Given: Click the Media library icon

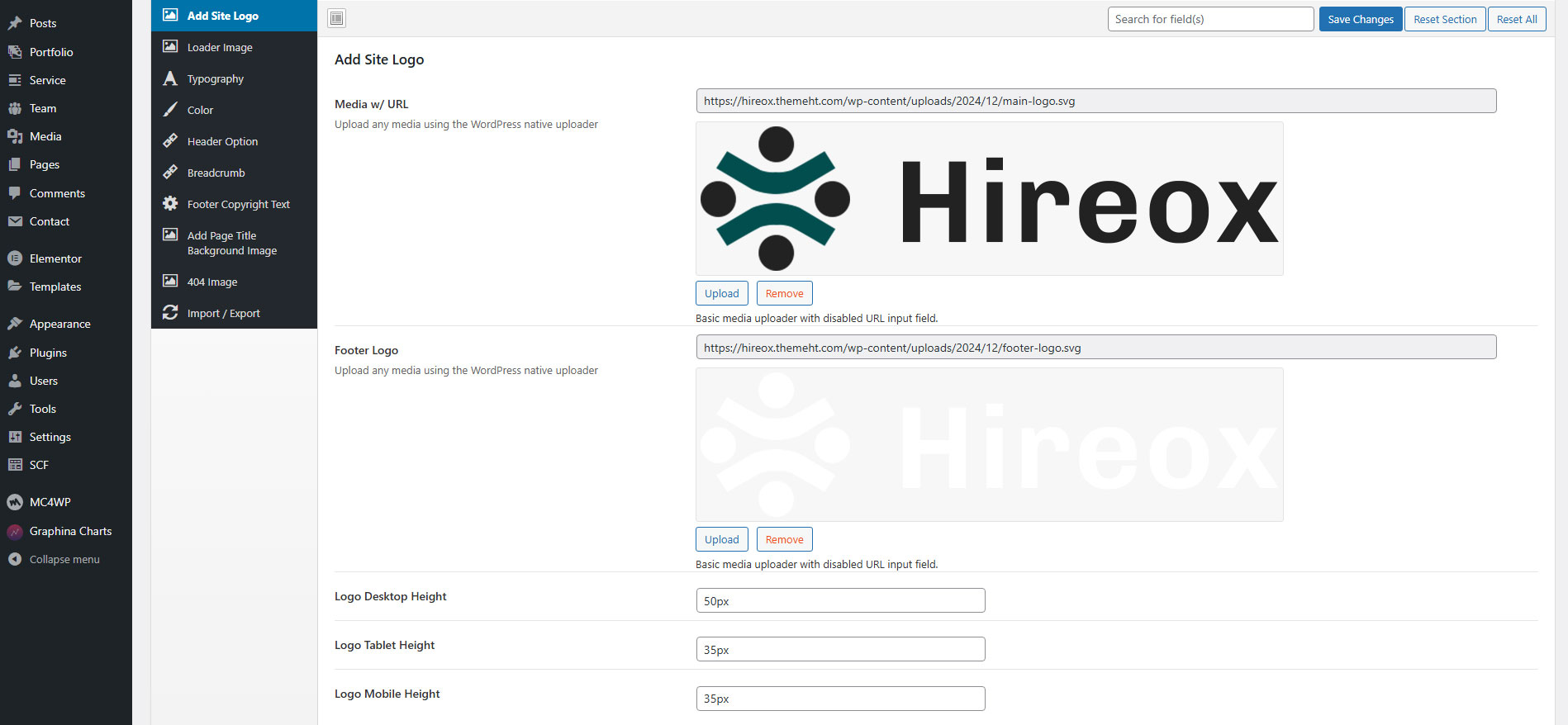Looking at the screenshot, I should click(x=15, y=136).
